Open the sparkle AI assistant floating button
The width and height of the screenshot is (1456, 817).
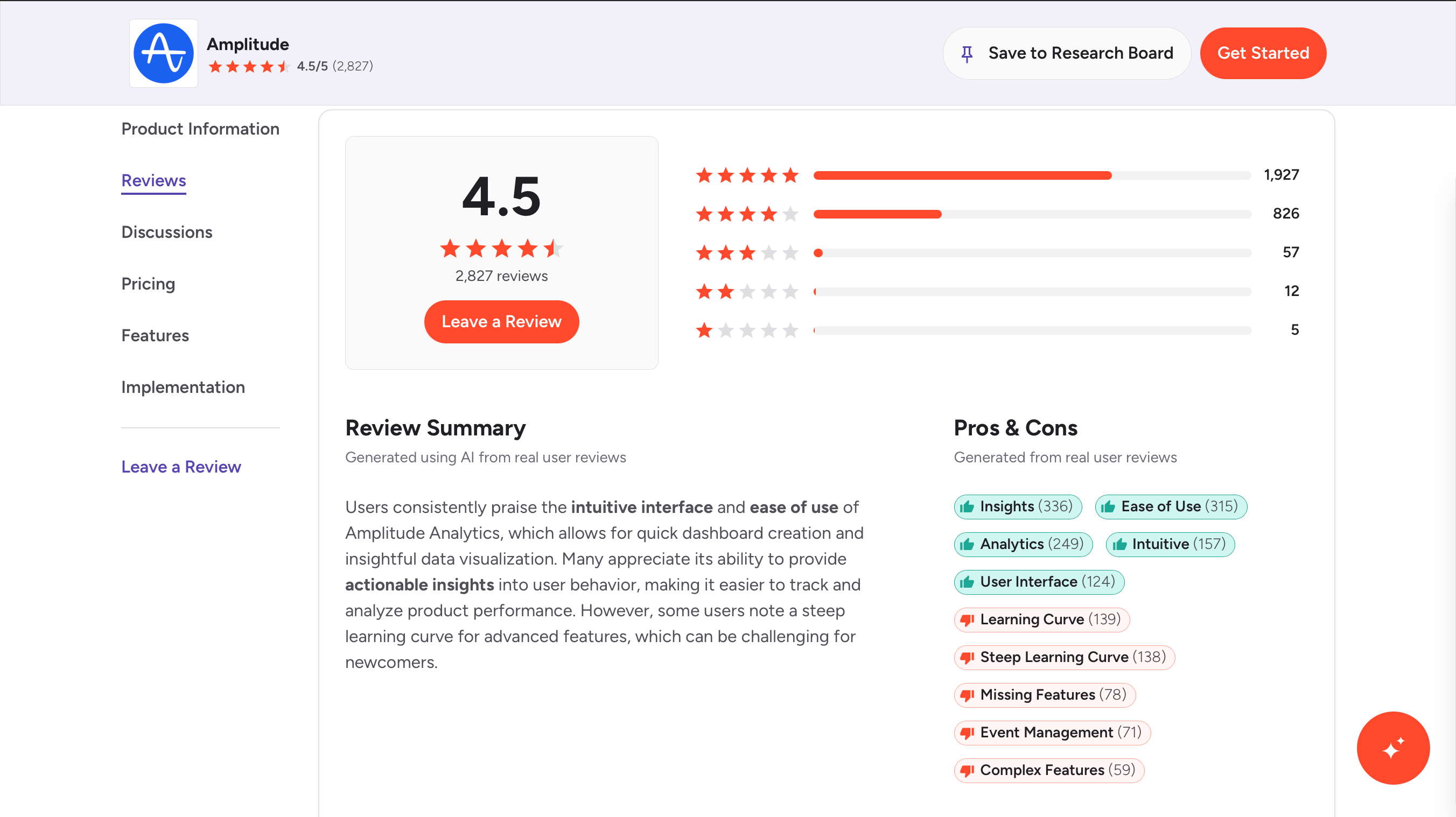click(x=1392, y=748)
